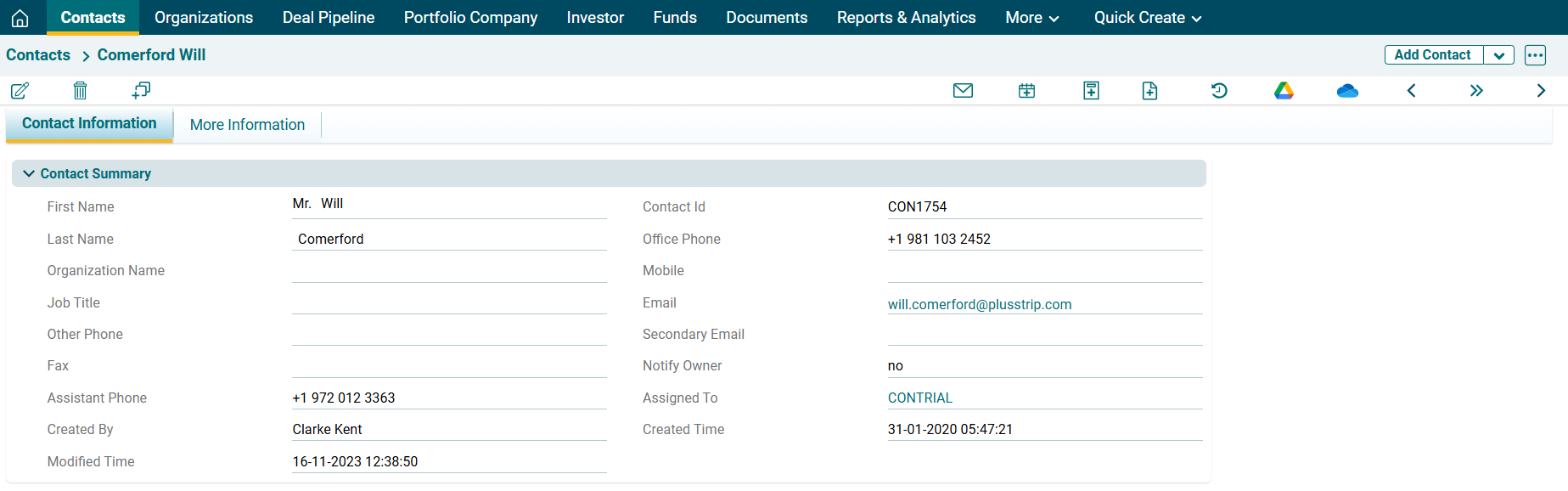
Task: Go to next record arrow
Action: click(1541, 91)
